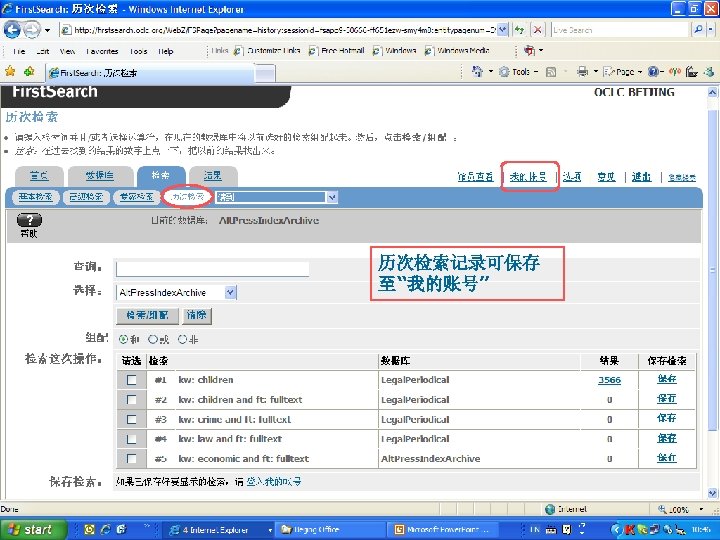This screenshot has height=540, width=720.
Task: Switch to the 首页 (Home) tab
Action: pyautogui.click(x=39, y=176)
